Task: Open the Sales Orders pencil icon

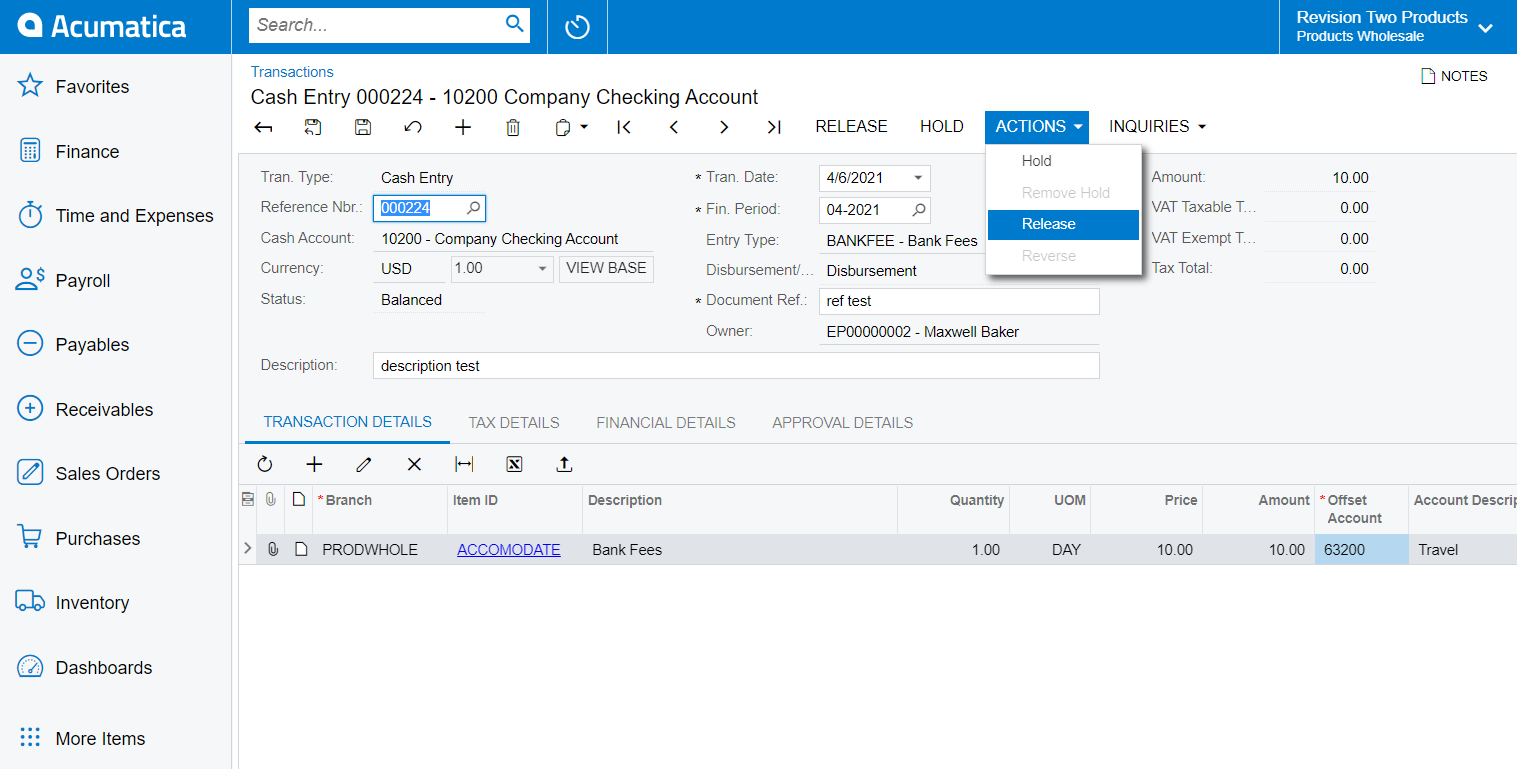Action: (x=30, y=473)
